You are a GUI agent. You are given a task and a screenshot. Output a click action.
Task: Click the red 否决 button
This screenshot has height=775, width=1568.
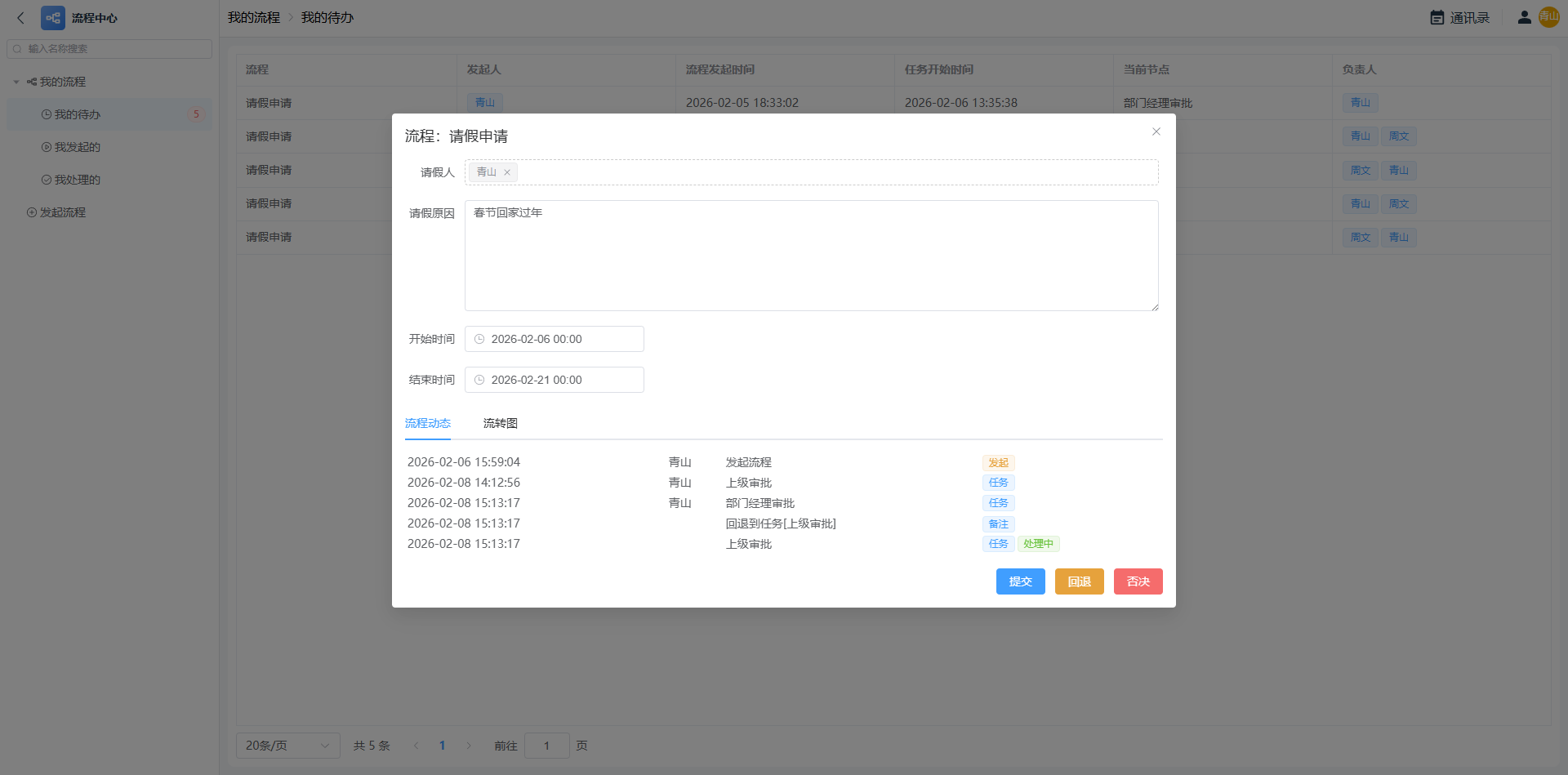point(1138,581)
